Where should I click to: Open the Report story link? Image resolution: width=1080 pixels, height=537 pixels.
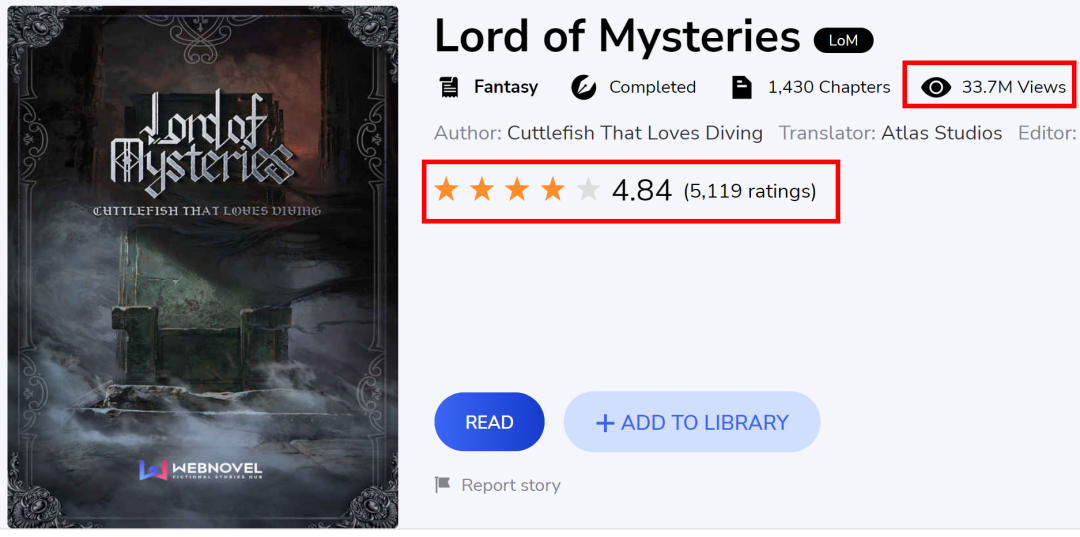(x=511, y=485)
